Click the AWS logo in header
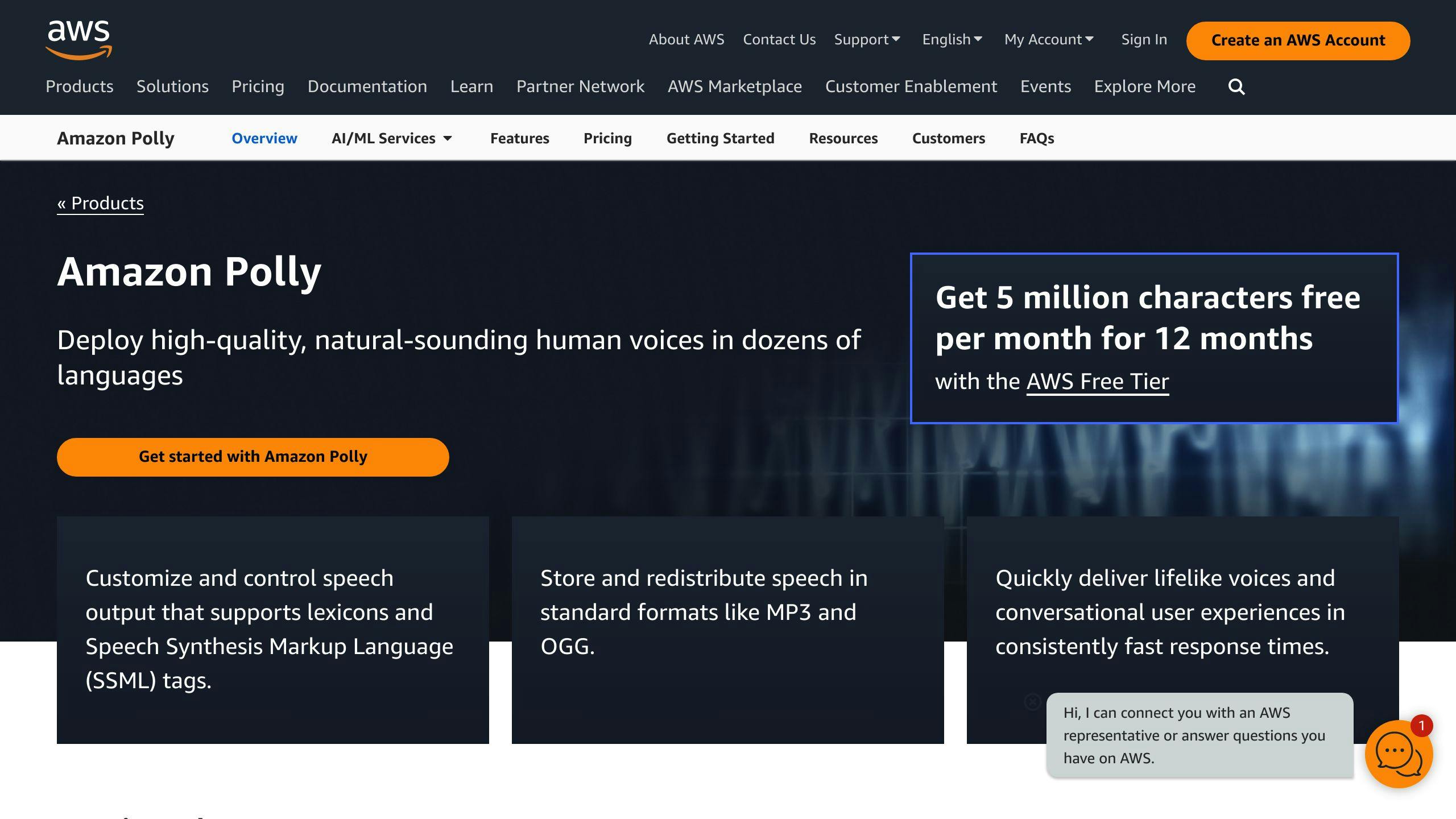 click(78, 39)
